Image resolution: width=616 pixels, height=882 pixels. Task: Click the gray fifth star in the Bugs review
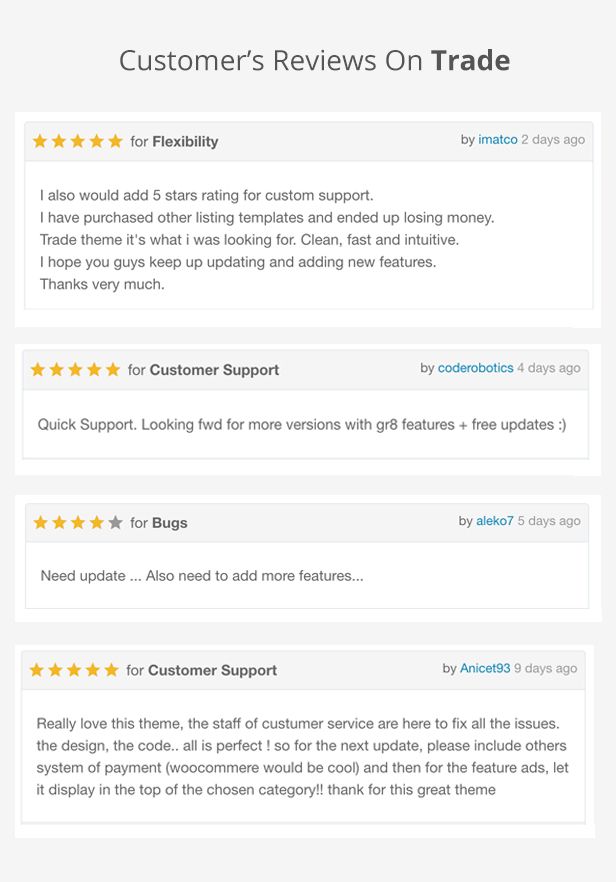(x=116, y=522)
